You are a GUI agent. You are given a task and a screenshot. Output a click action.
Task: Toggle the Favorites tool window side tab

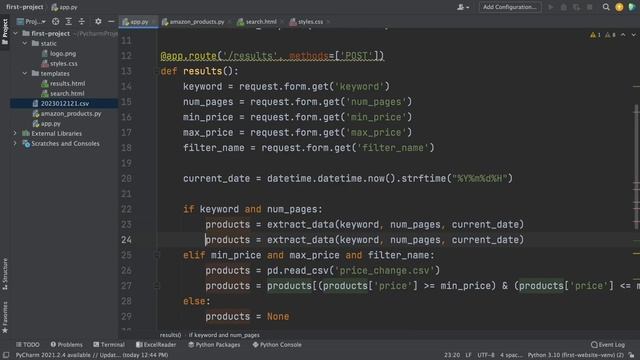pyautogui.click(x=5, y=317)
